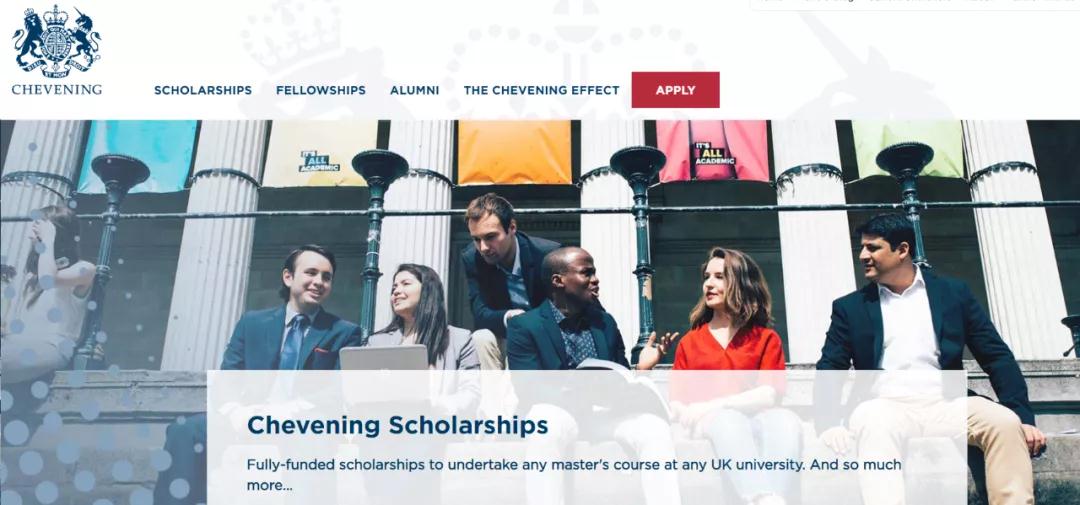Go to the Fellowships section

tap(321, 90)
